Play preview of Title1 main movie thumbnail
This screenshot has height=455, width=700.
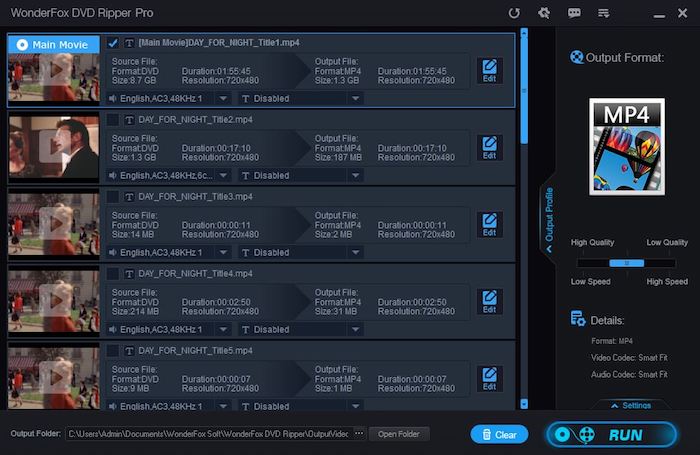[55, 70]
